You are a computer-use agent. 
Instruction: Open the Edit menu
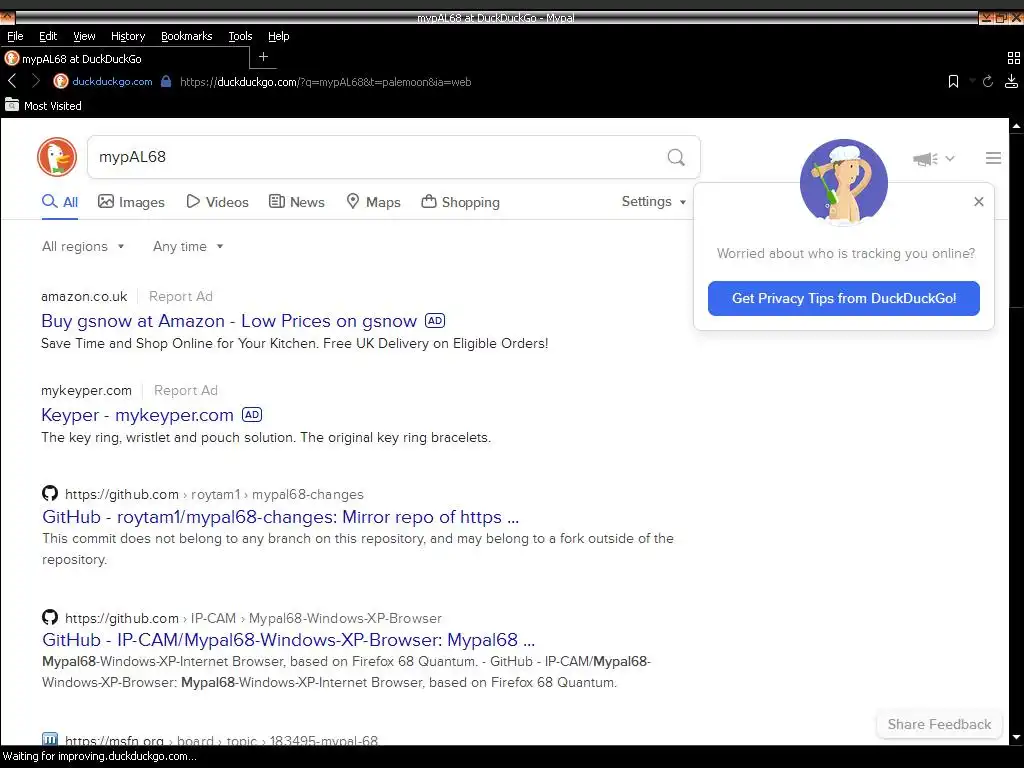(x=48, y=36)
